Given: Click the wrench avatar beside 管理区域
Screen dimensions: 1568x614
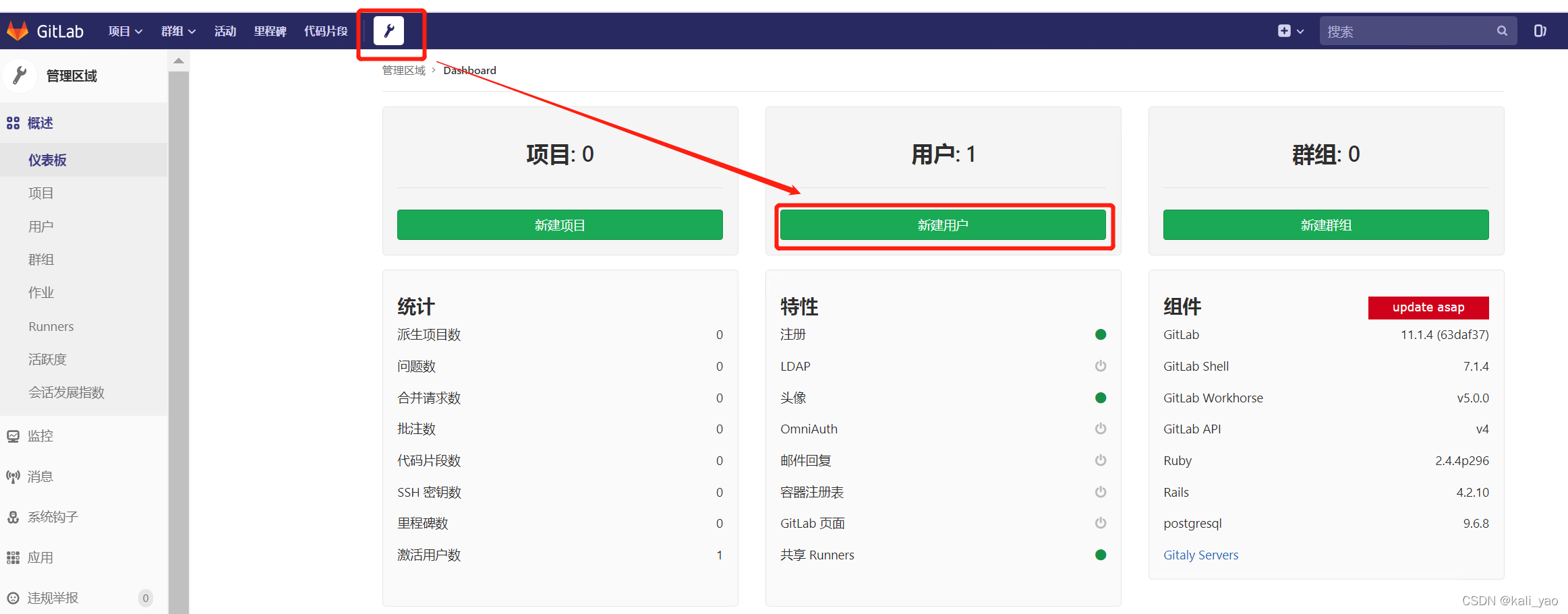Looking at the screenshot, I should (20, 75).
